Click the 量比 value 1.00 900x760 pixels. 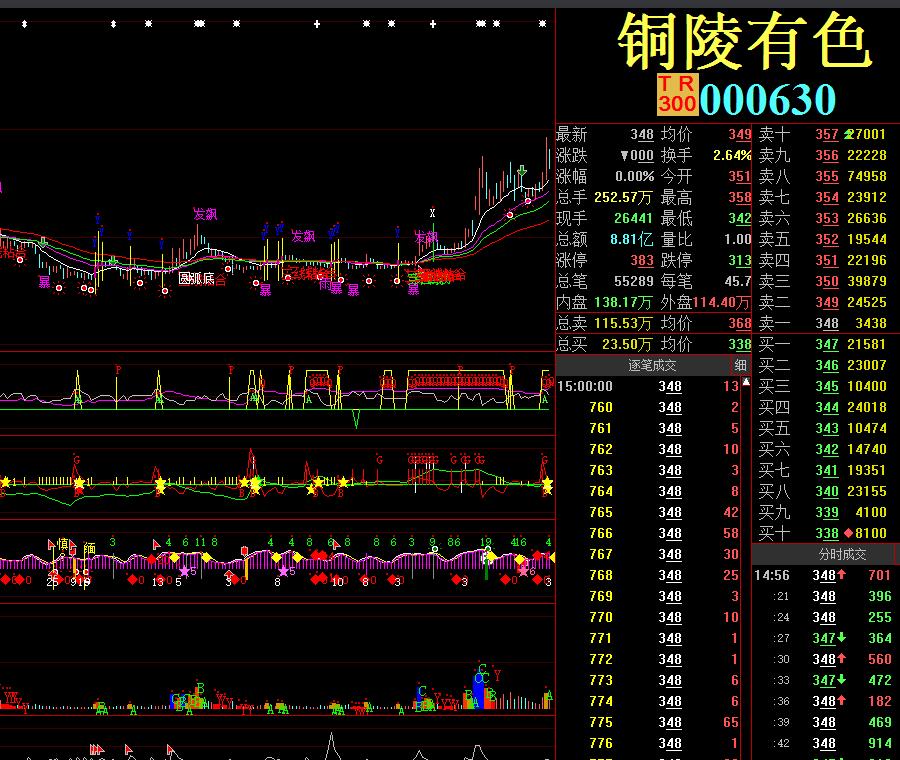tap(738, 239)
